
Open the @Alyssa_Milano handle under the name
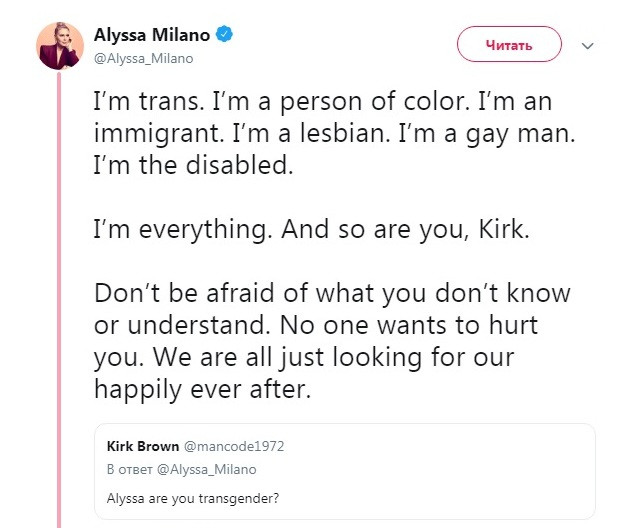143,58
